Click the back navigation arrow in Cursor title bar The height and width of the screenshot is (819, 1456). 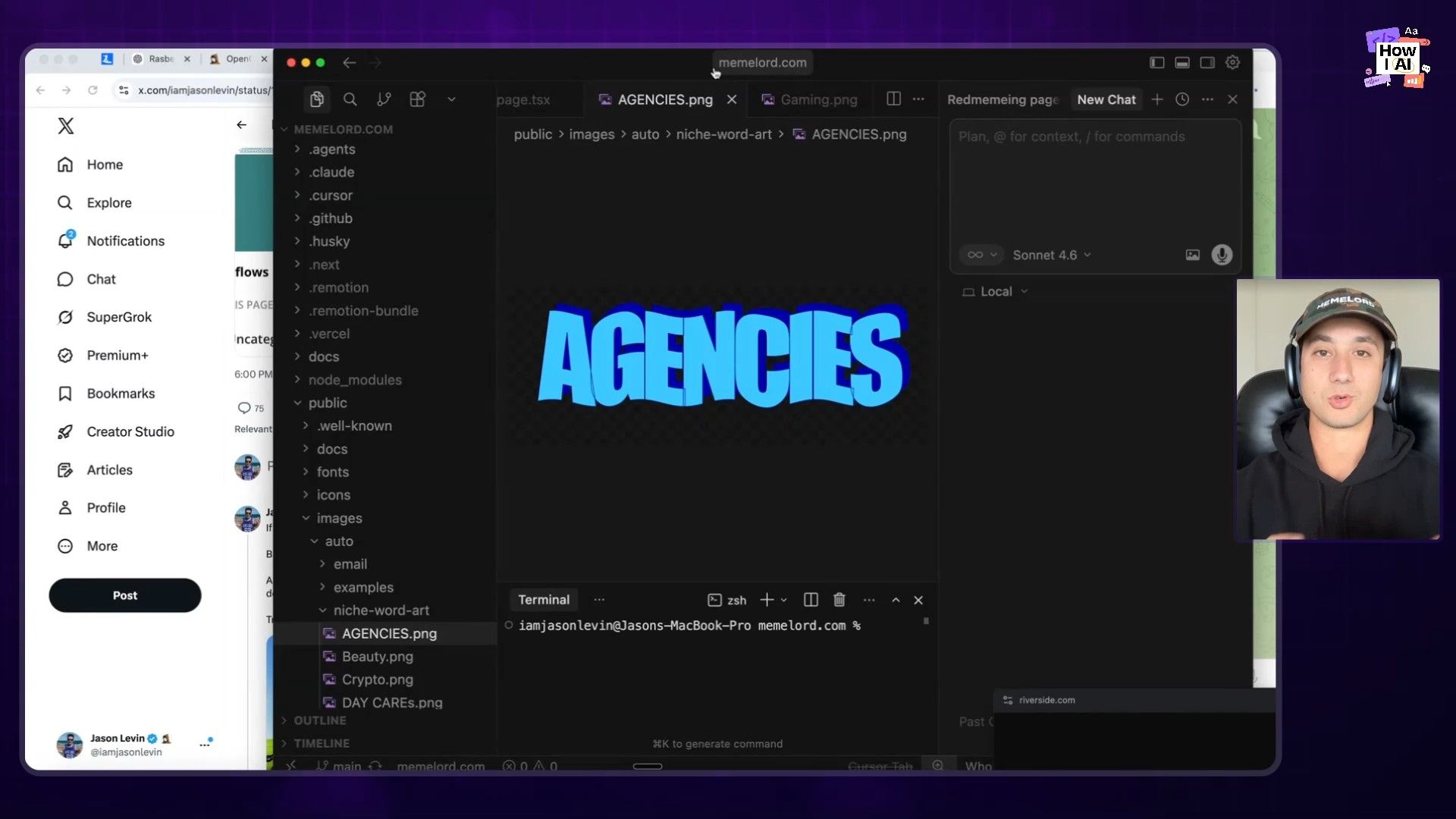pyautogui.click(x=349, y=63)
